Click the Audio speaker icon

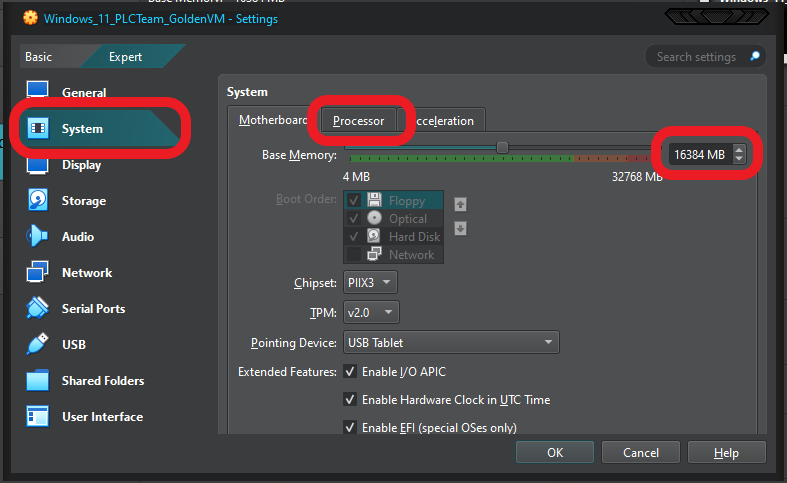pyautogui.click(x=38, y=237)
